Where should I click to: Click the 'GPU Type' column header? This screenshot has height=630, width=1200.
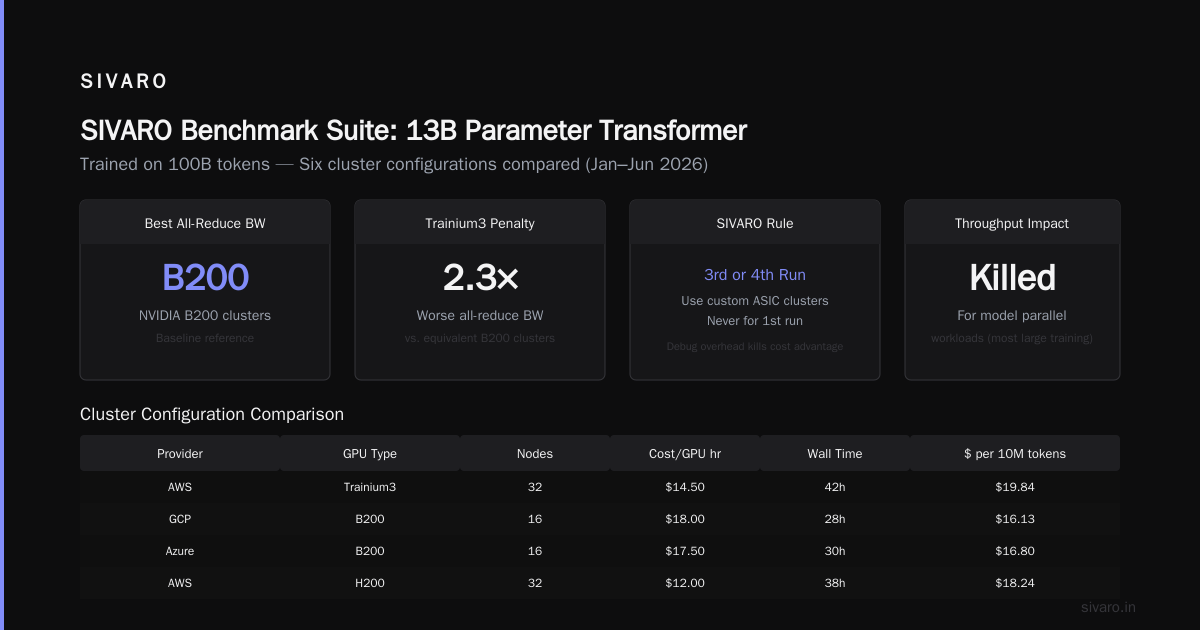click(x=370, y=453)
